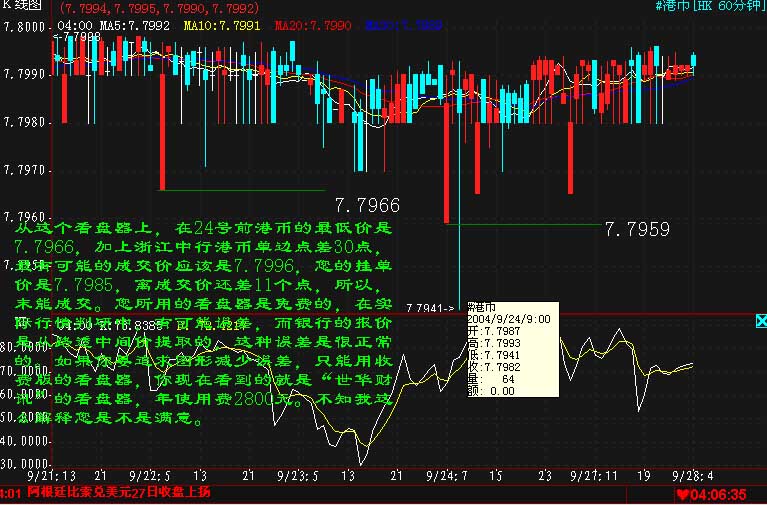
Task: Click the 7.8000 price axis label
Action: coord(24,26)
